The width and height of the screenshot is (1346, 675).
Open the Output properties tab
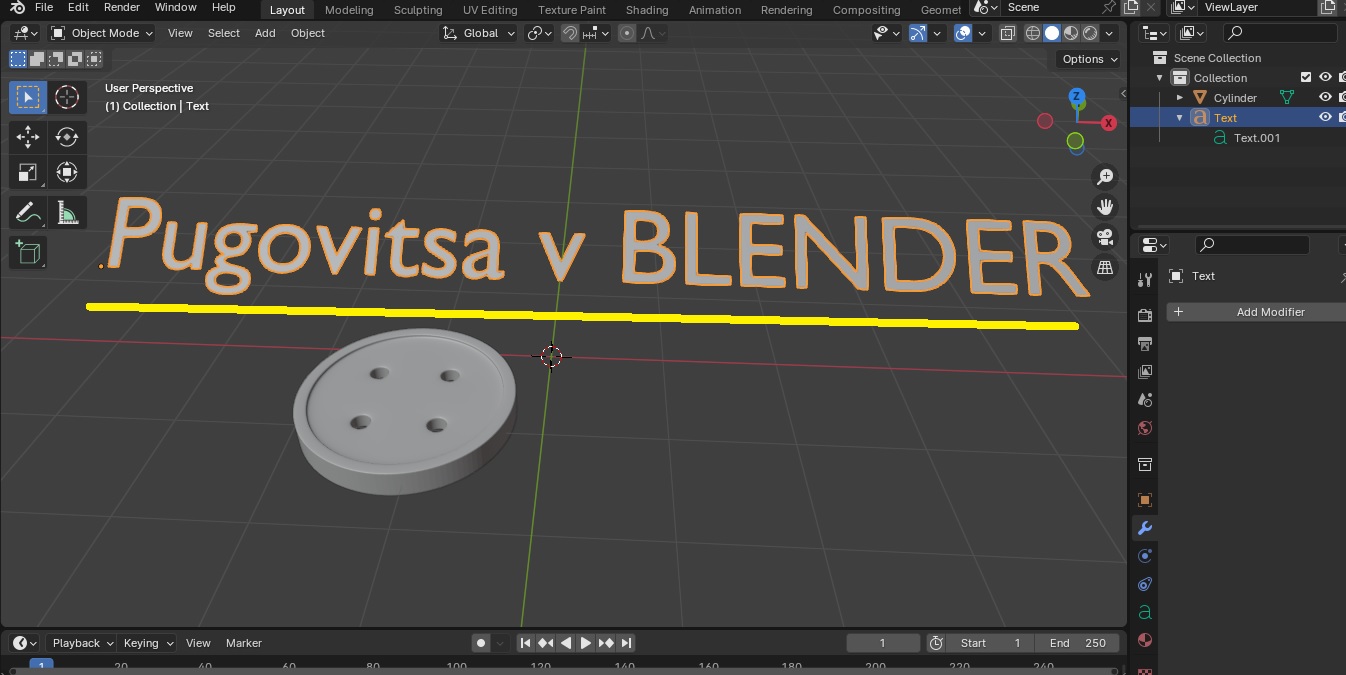tap(1145, 344)
